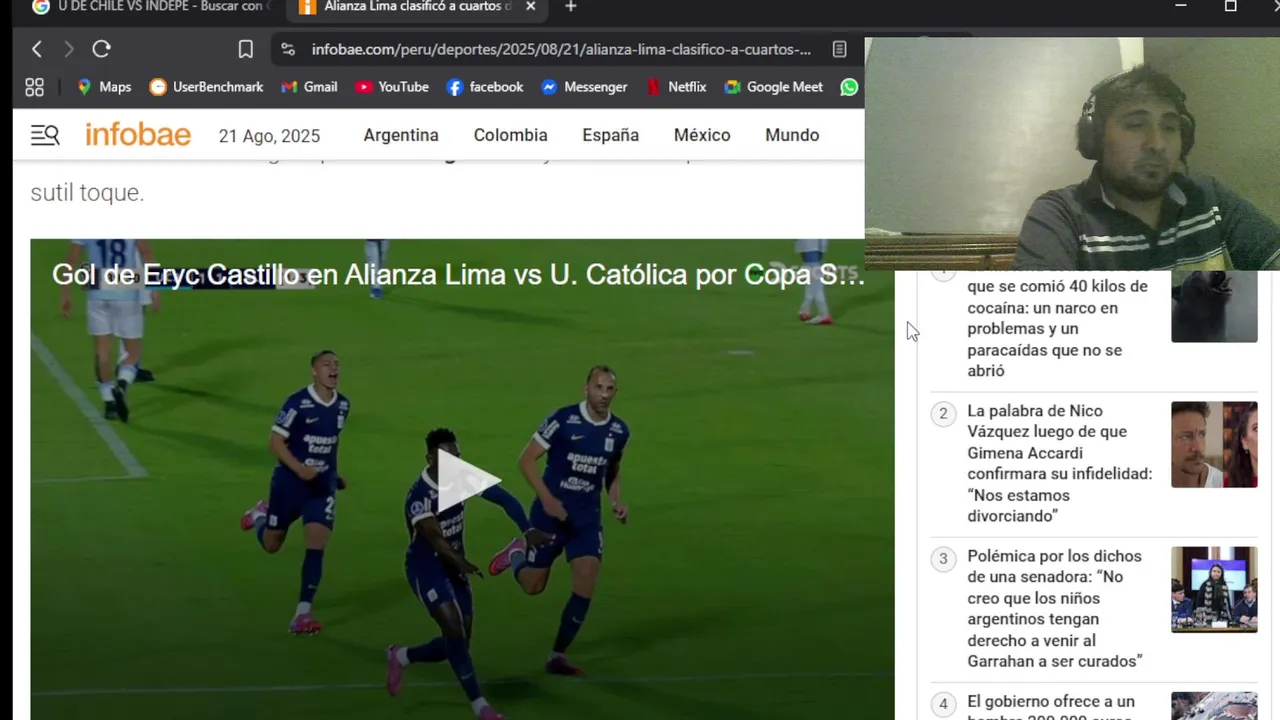Open the YouTube bookmark
The width and height of the screenshot is (1280, 720).
click(392, 87)
